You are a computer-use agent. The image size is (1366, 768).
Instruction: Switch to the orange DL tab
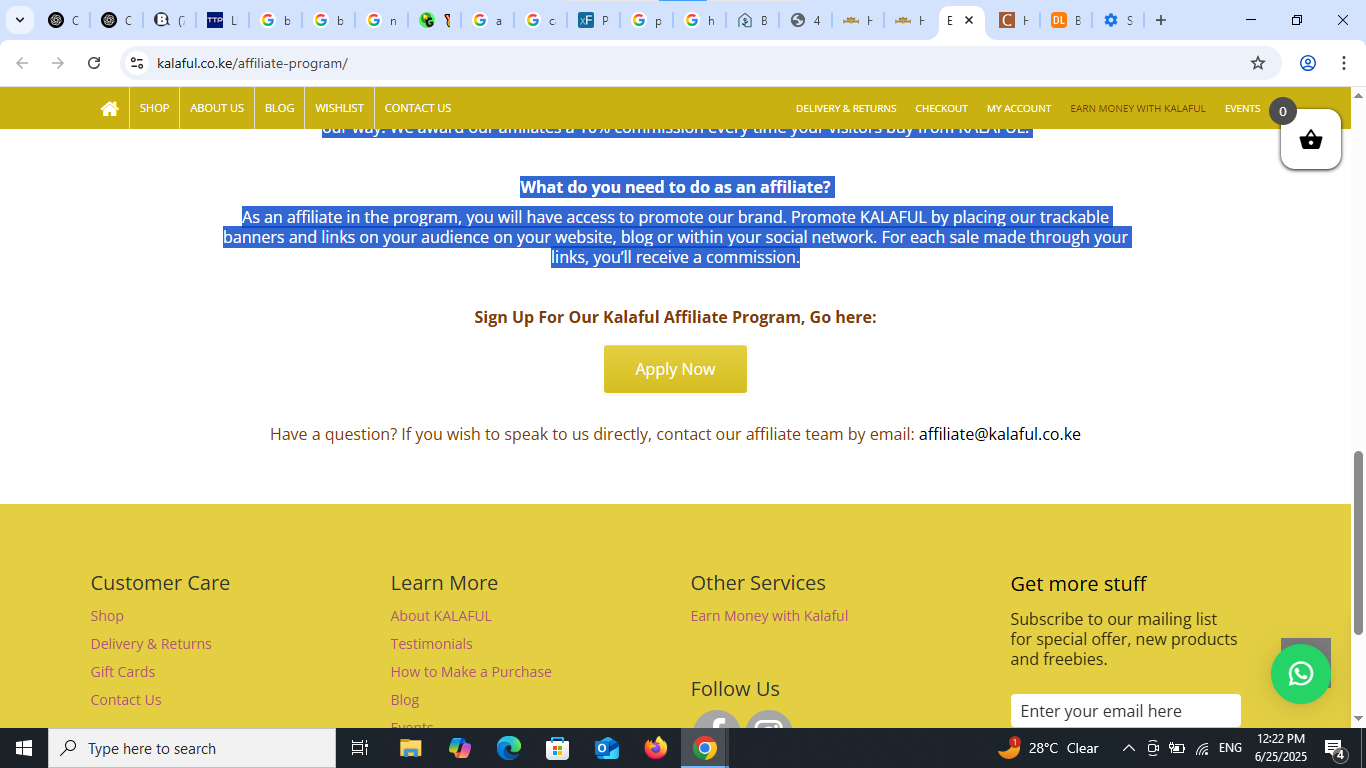coord(1065,20)
